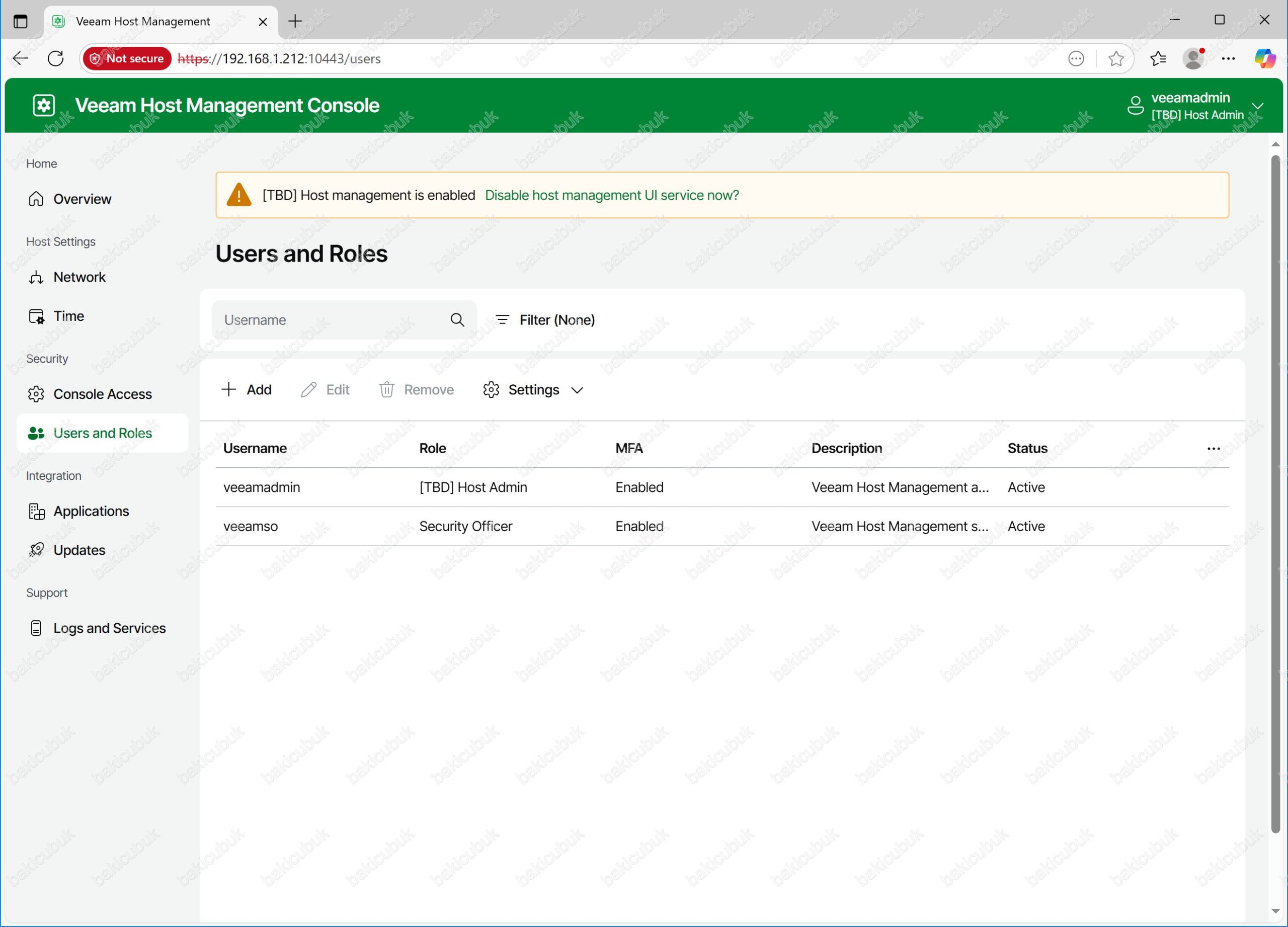1288x927 pixels.
Task: Click the Settings gear icon in toolbar
Action: tap(491, 390)
